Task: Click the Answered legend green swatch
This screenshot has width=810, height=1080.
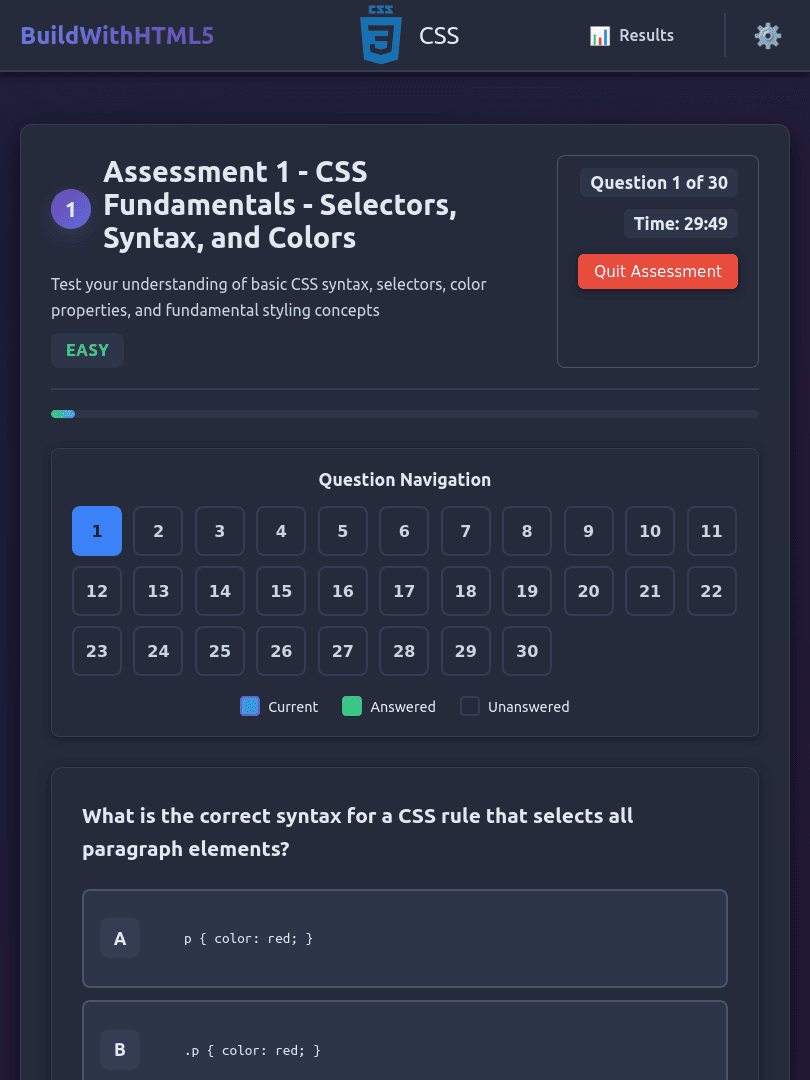Action: pos(352,707)
